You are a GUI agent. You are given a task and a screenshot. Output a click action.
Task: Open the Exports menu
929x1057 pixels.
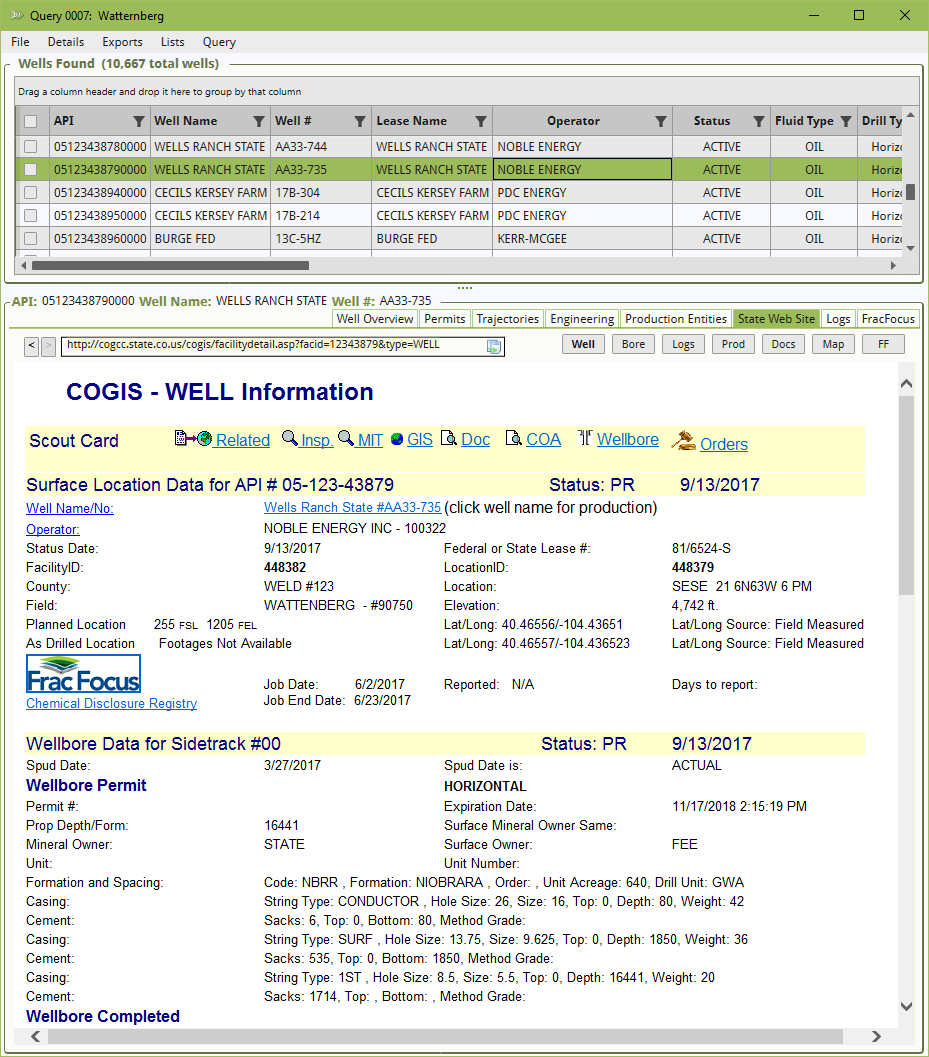[x=123, y=42]
